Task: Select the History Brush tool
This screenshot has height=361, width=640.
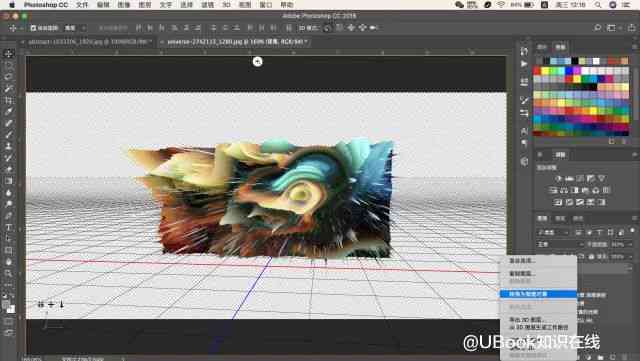Action: pyautogui.click(x=9, y=158)
